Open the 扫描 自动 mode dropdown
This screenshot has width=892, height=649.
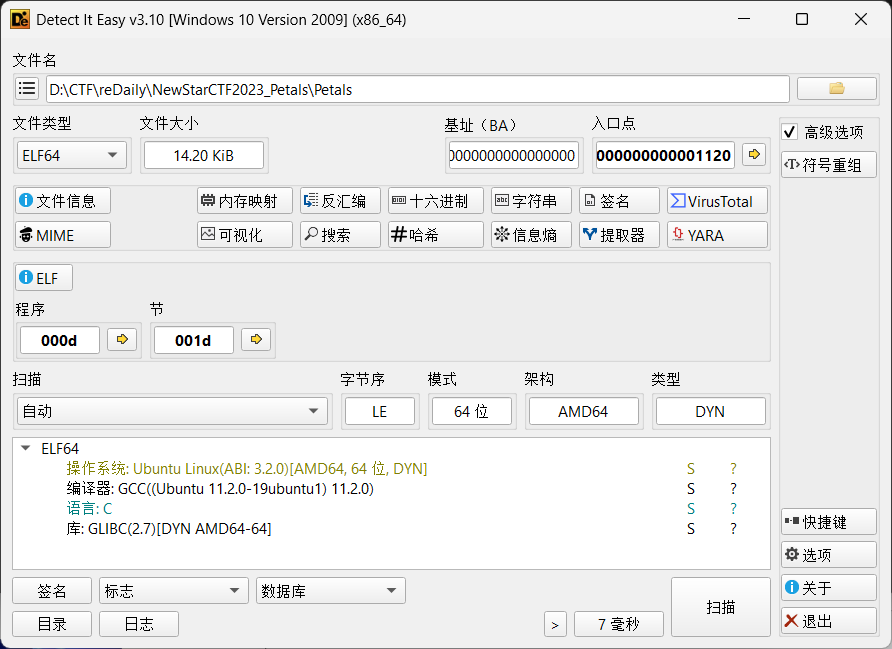point(172,411)
